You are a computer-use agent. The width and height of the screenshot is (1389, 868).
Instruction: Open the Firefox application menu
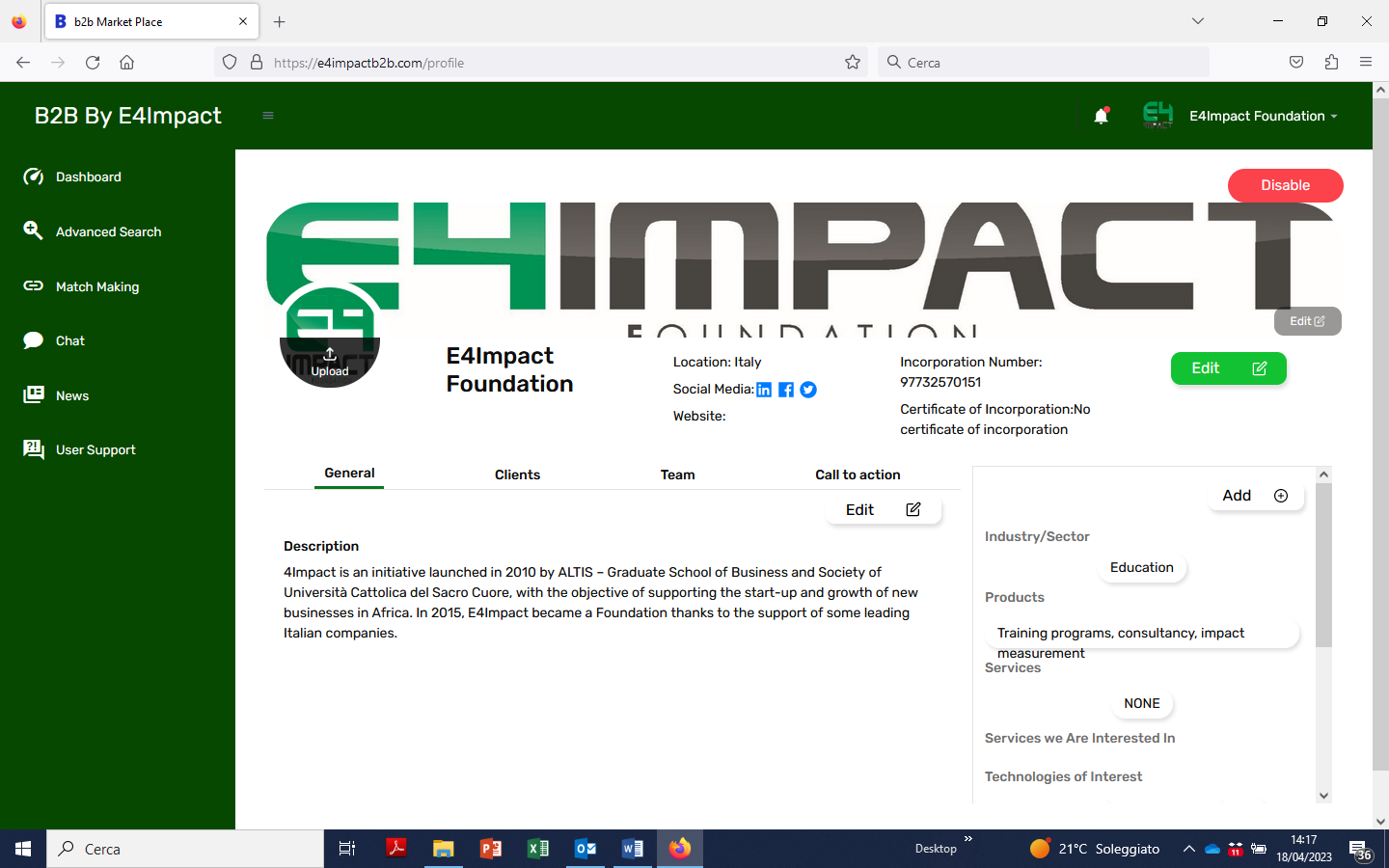pos(1366,63)
